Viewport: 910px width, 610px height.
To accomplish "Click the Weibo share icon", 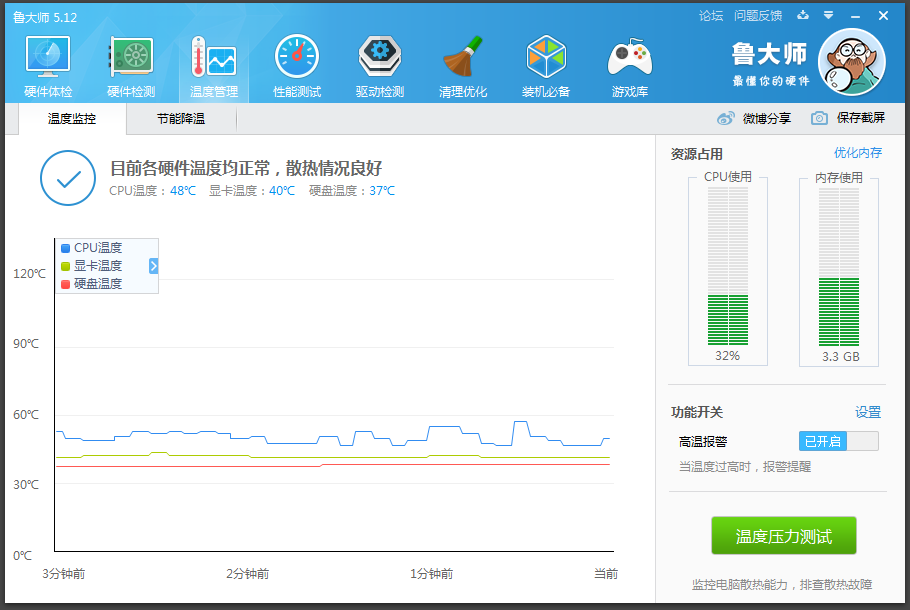I will tap(725, 118).
